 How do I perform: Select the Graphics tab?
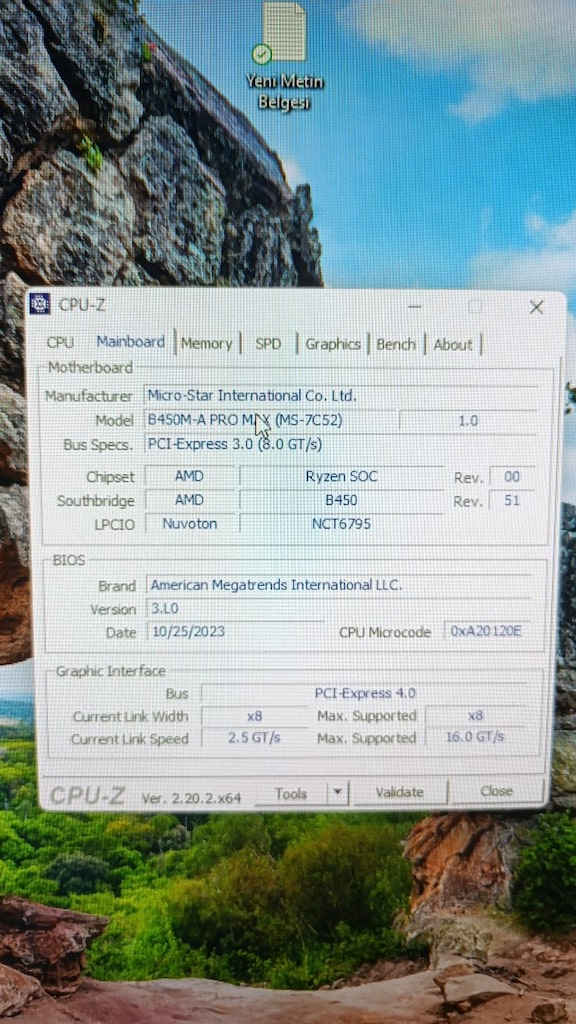point(333,344)
